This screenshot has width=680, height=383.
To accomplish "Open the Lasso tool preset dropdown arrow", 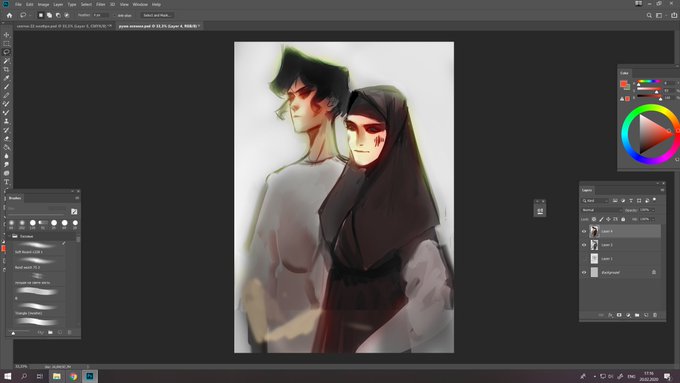I will pyautogui.click(x=29, y=15).
